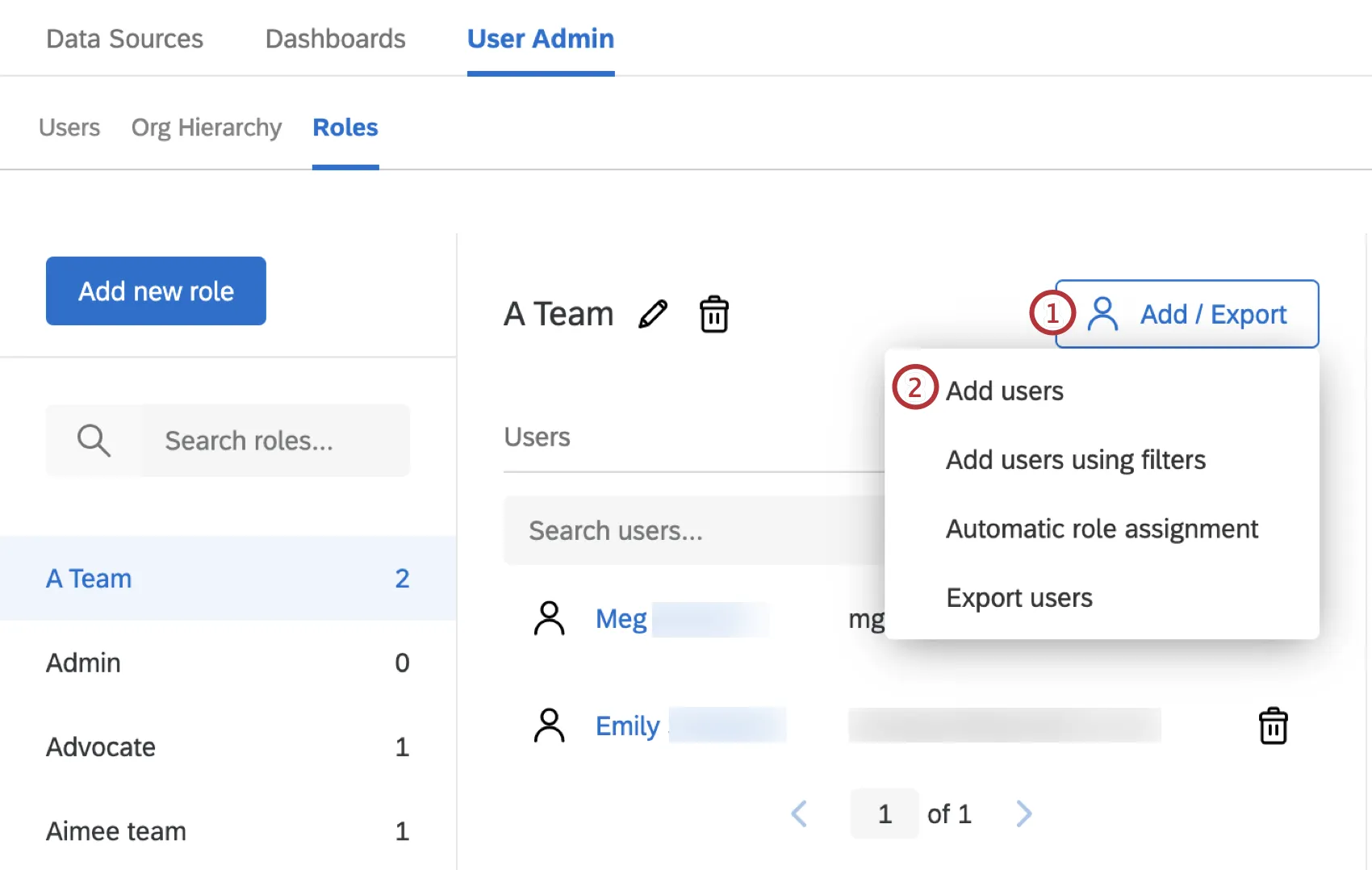Switch to the Data Sources tab
Image resolution: width=1372 pixels, height=870 pixels.
coord(125,39)
